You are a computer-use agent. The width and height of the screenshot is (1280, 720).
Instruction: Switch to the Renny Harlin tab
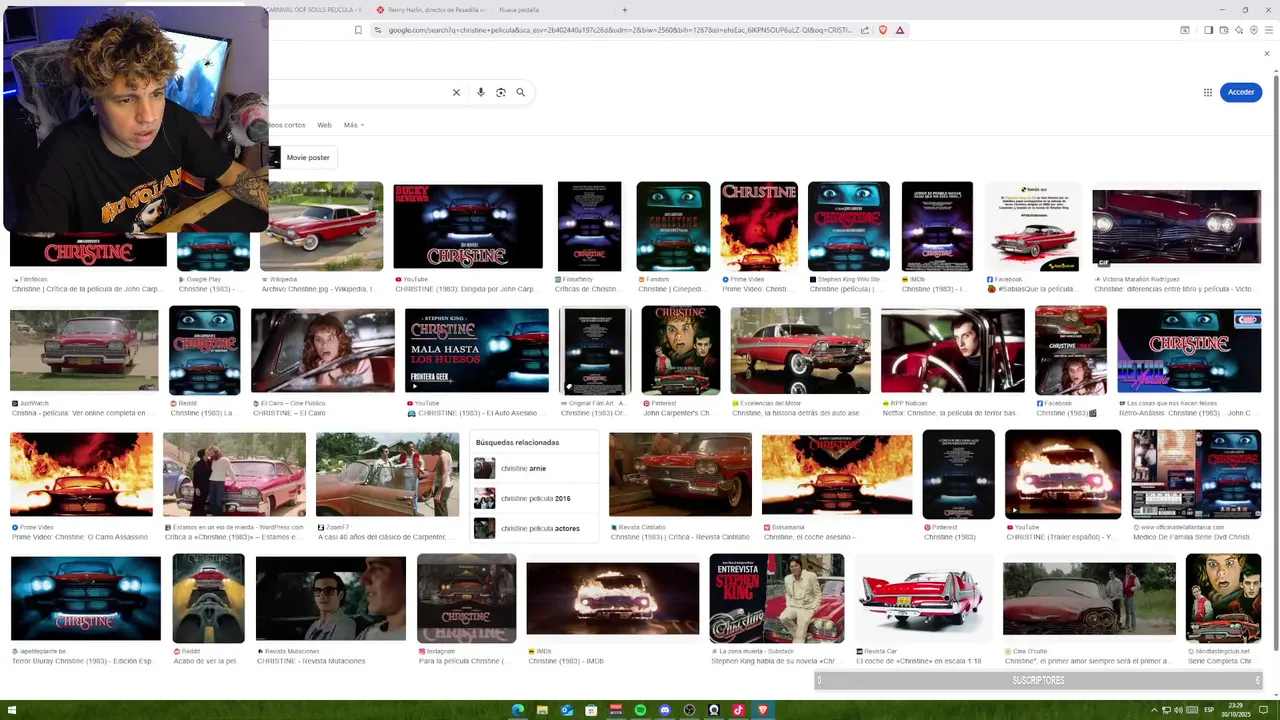pos(431,10)
